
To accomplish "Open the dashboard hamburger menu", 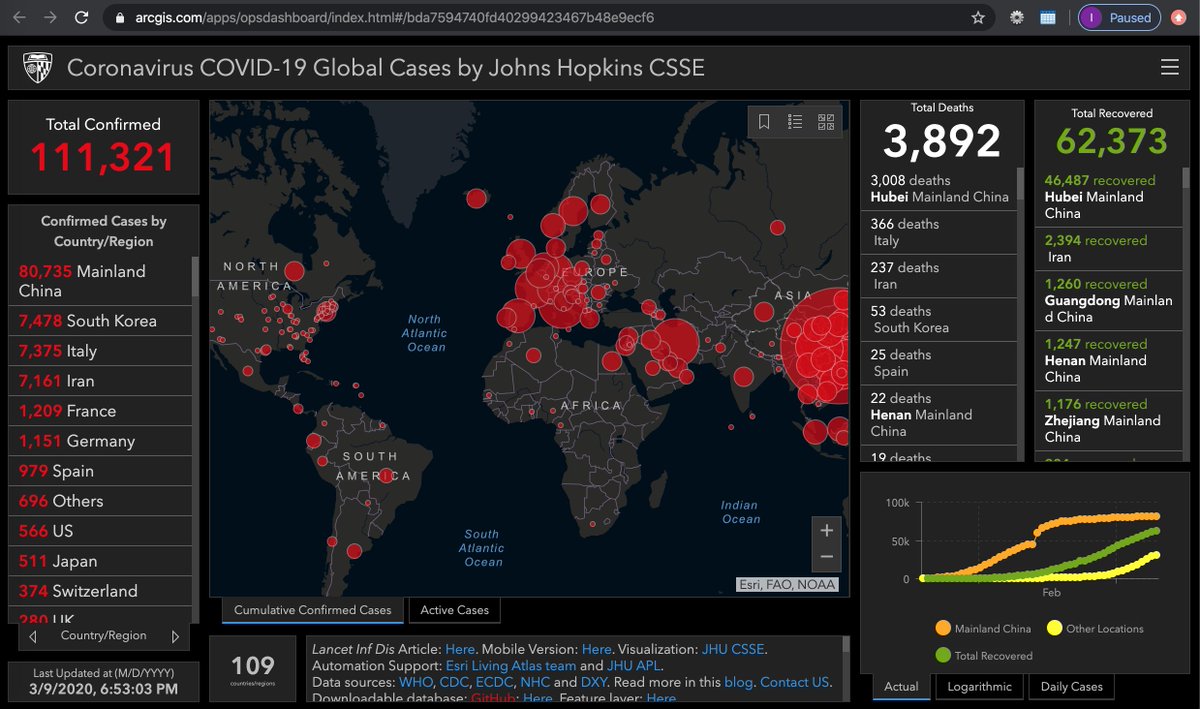I will tap(1169, 68).
